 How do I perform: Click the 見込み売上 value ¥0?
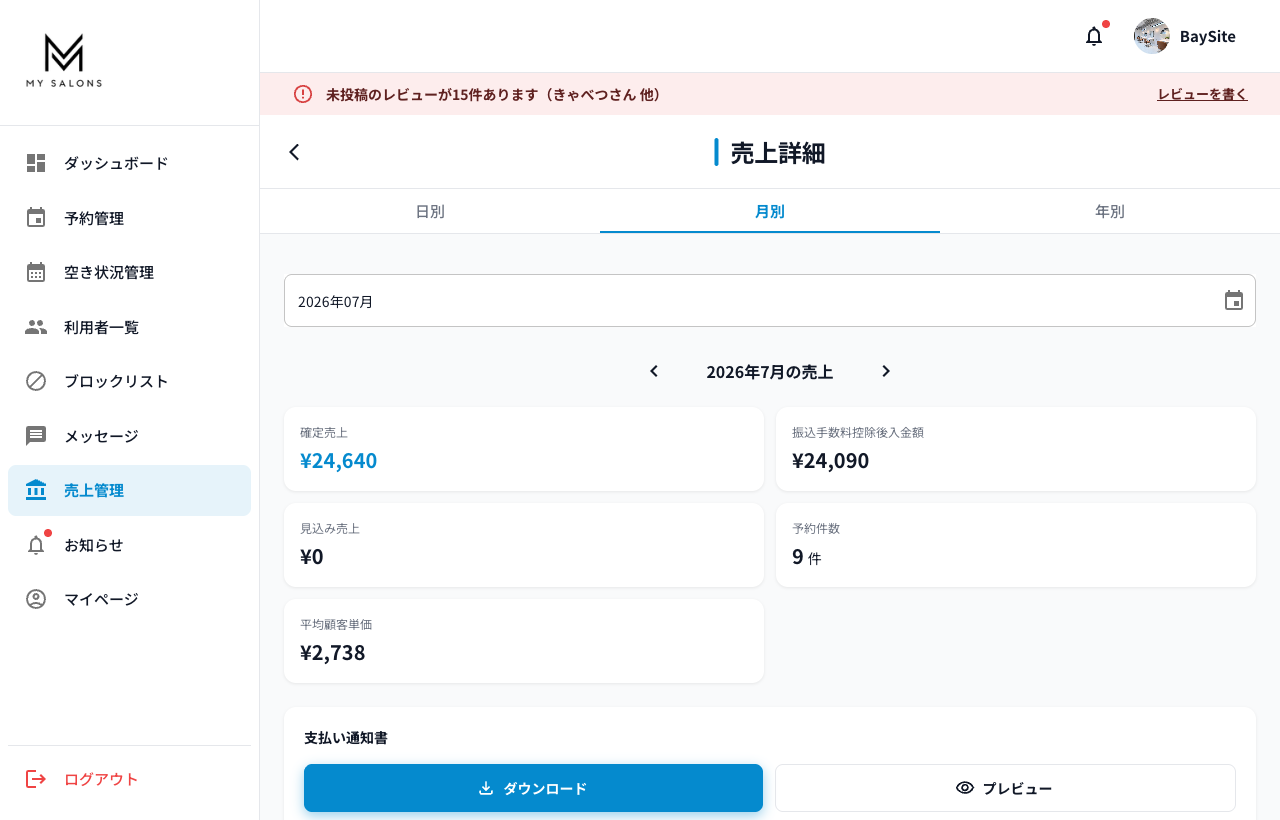coord(312,556)
